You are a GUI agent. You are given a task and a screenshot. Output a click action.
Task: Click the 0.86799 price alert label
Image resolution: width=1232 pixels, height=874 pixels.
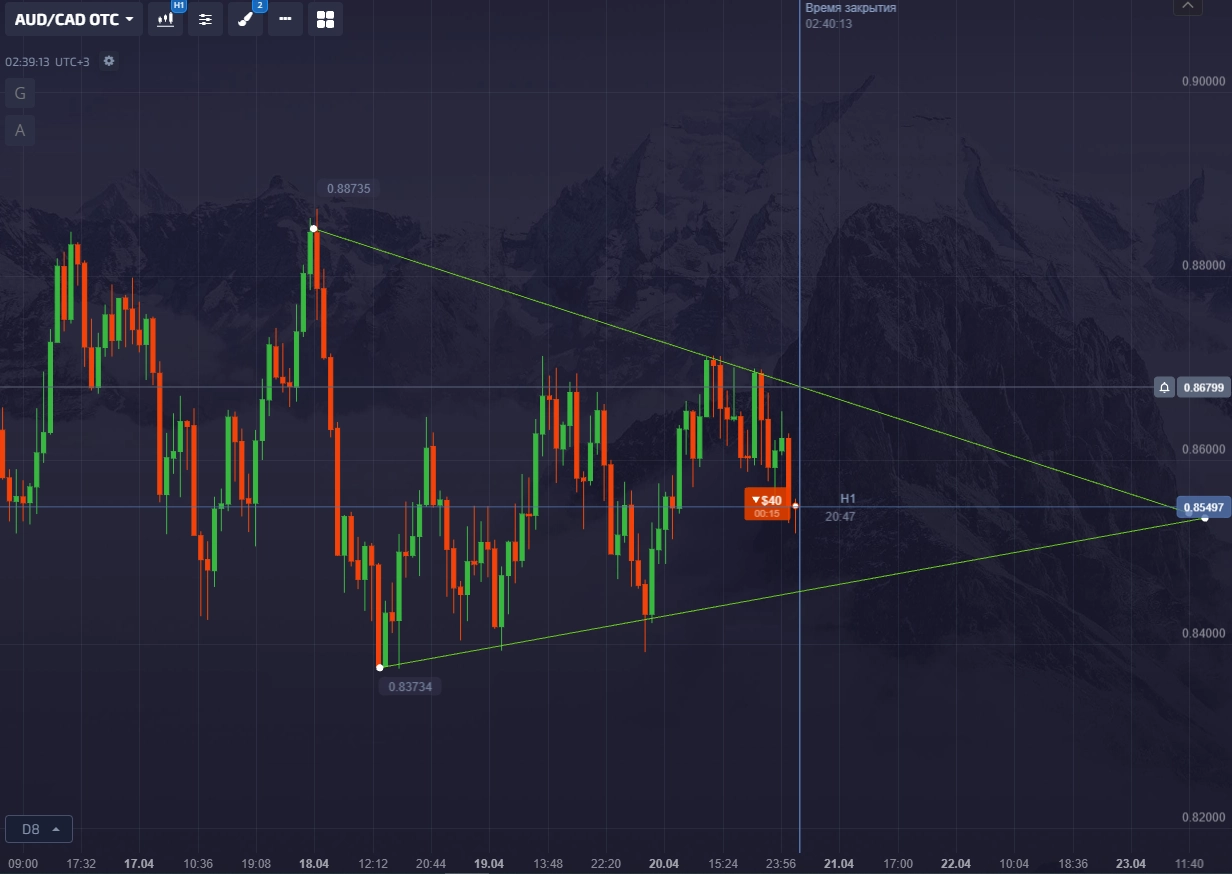tap(1204, 387)
